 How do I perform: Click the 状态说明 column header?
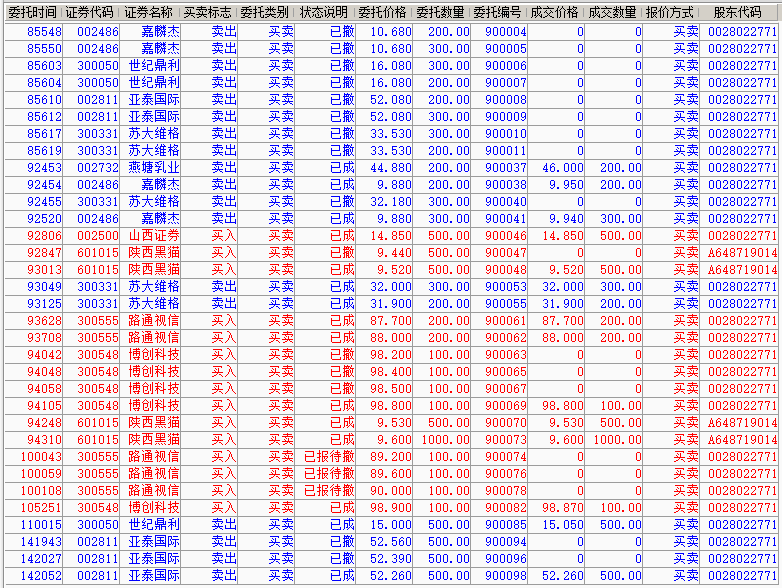pyautogui.click(x=324, y=12)
